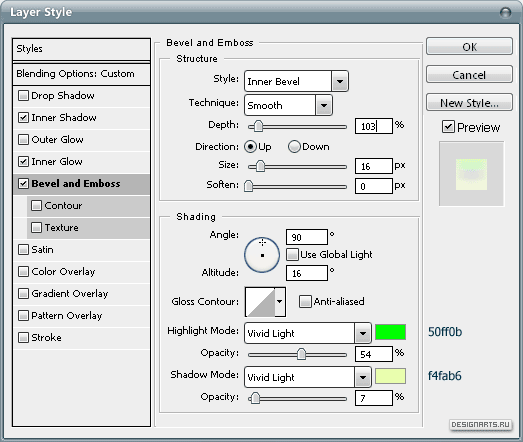Click the layer style preview thumbnail
The image size is (523, 442).
point(471,174)
